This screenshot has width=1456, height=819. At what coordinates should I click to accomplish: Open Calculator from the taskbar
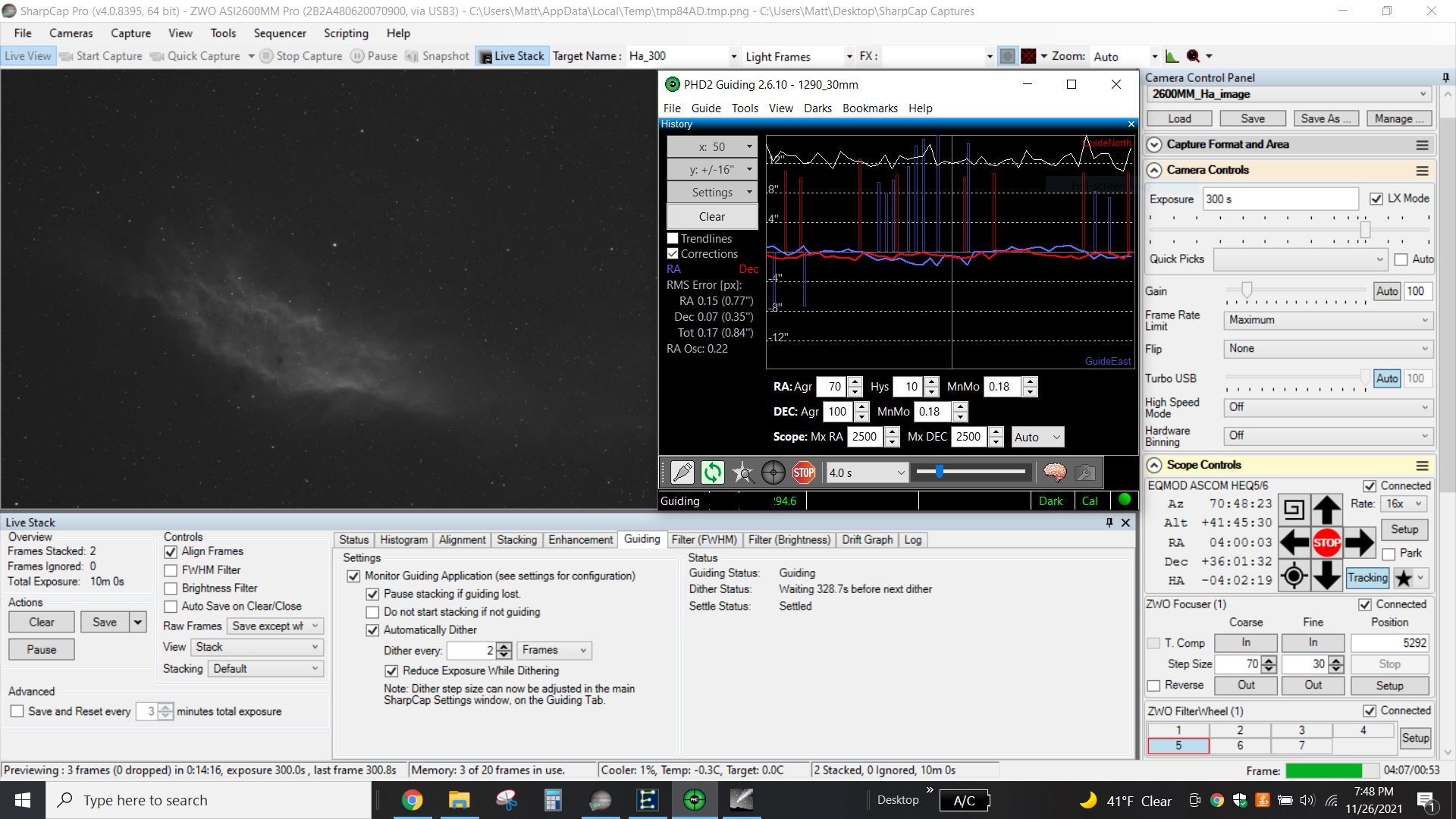pyautogui.click(x=553, y=800)
